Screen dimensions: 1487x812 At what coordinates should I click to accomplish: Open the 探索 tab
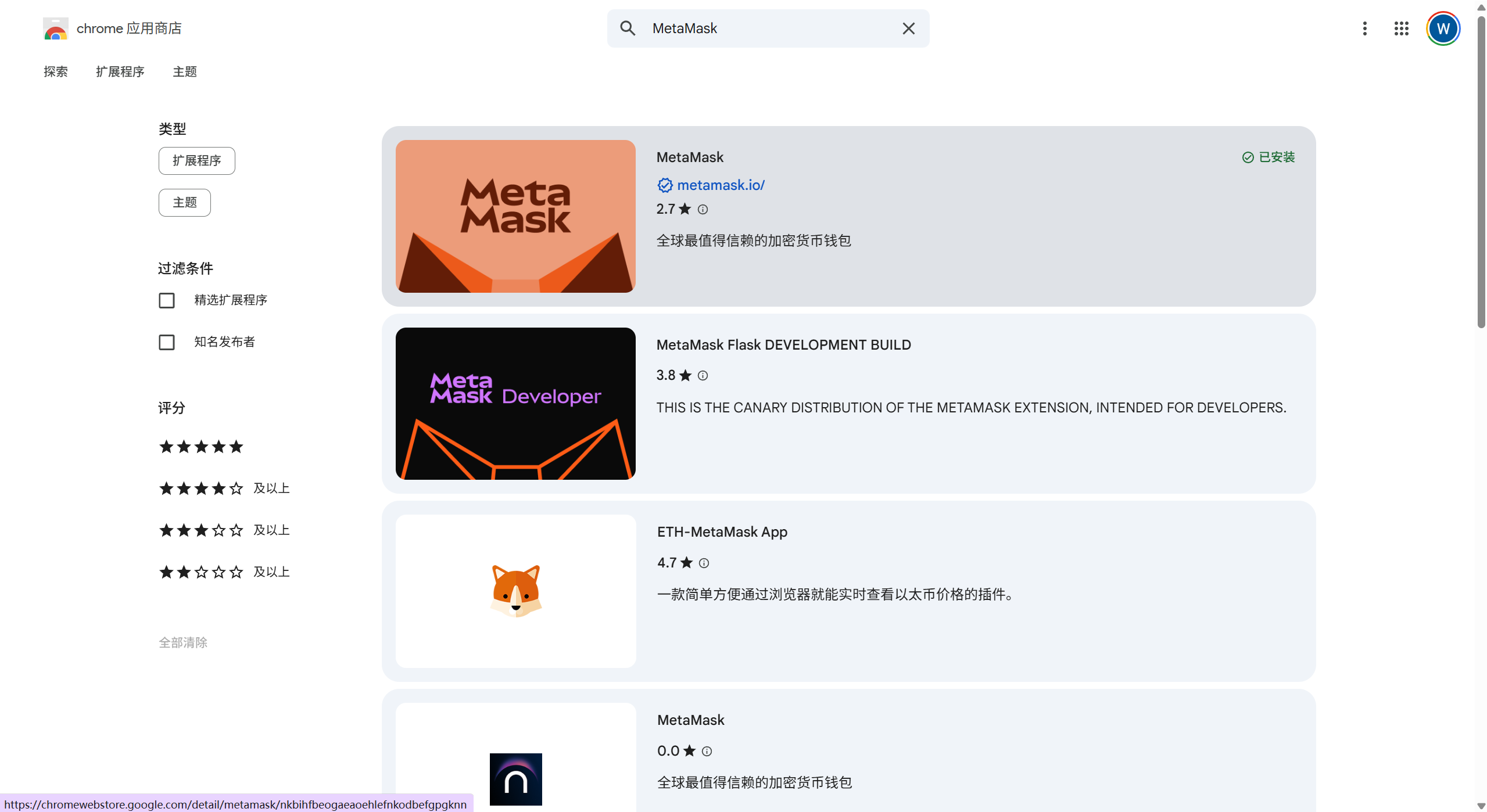click(x=56, y=71)
